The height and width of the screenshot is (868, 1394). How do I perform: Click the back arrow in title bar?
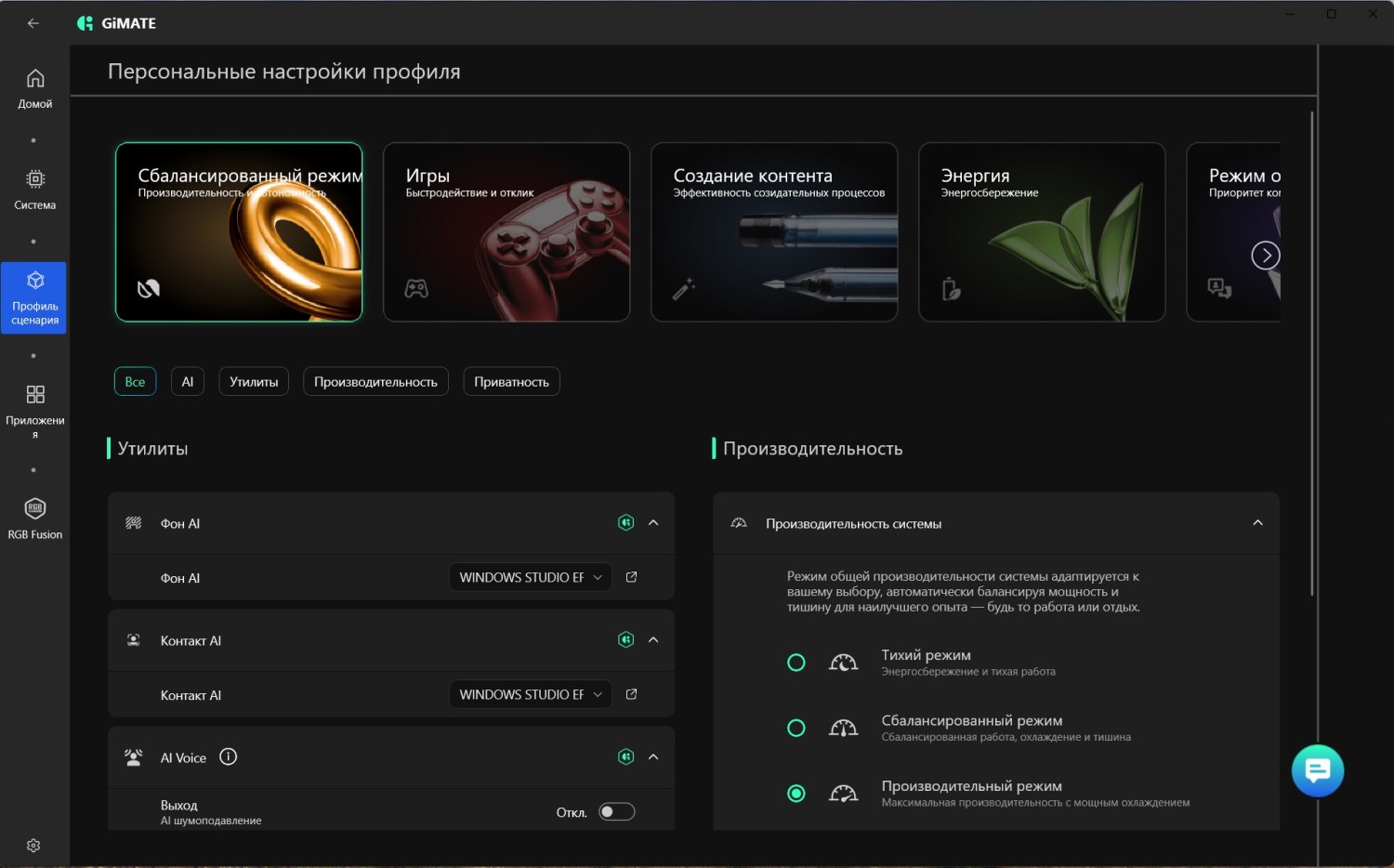pos(33,23)
